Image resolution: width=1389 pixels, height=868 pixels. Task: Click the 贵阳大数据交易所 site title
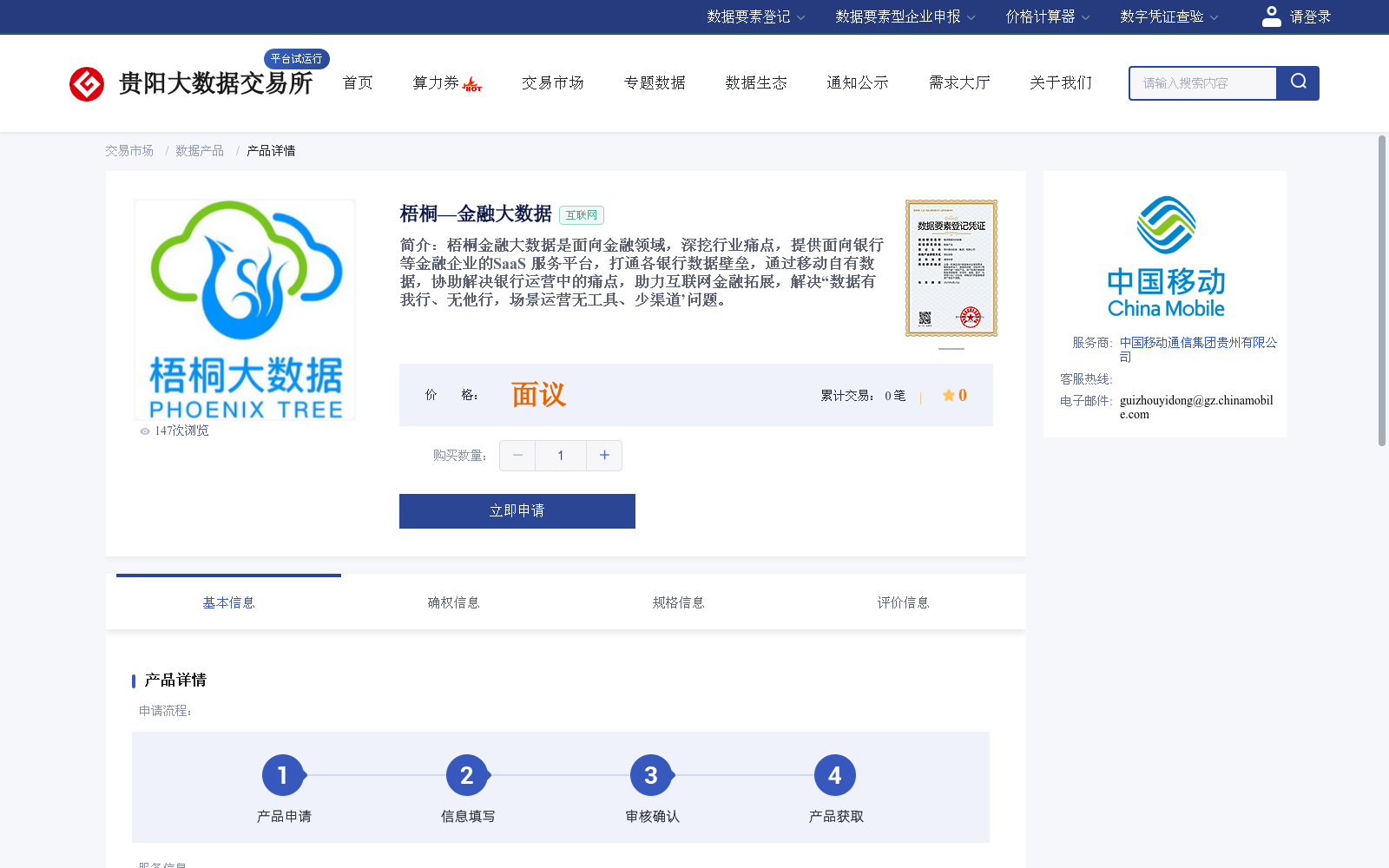point(215,83)
